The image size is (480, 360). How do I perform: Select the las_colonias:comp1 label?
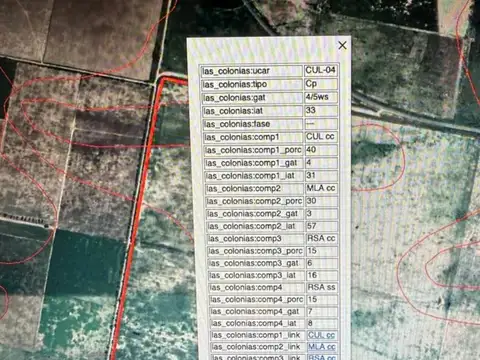(242, 137)
